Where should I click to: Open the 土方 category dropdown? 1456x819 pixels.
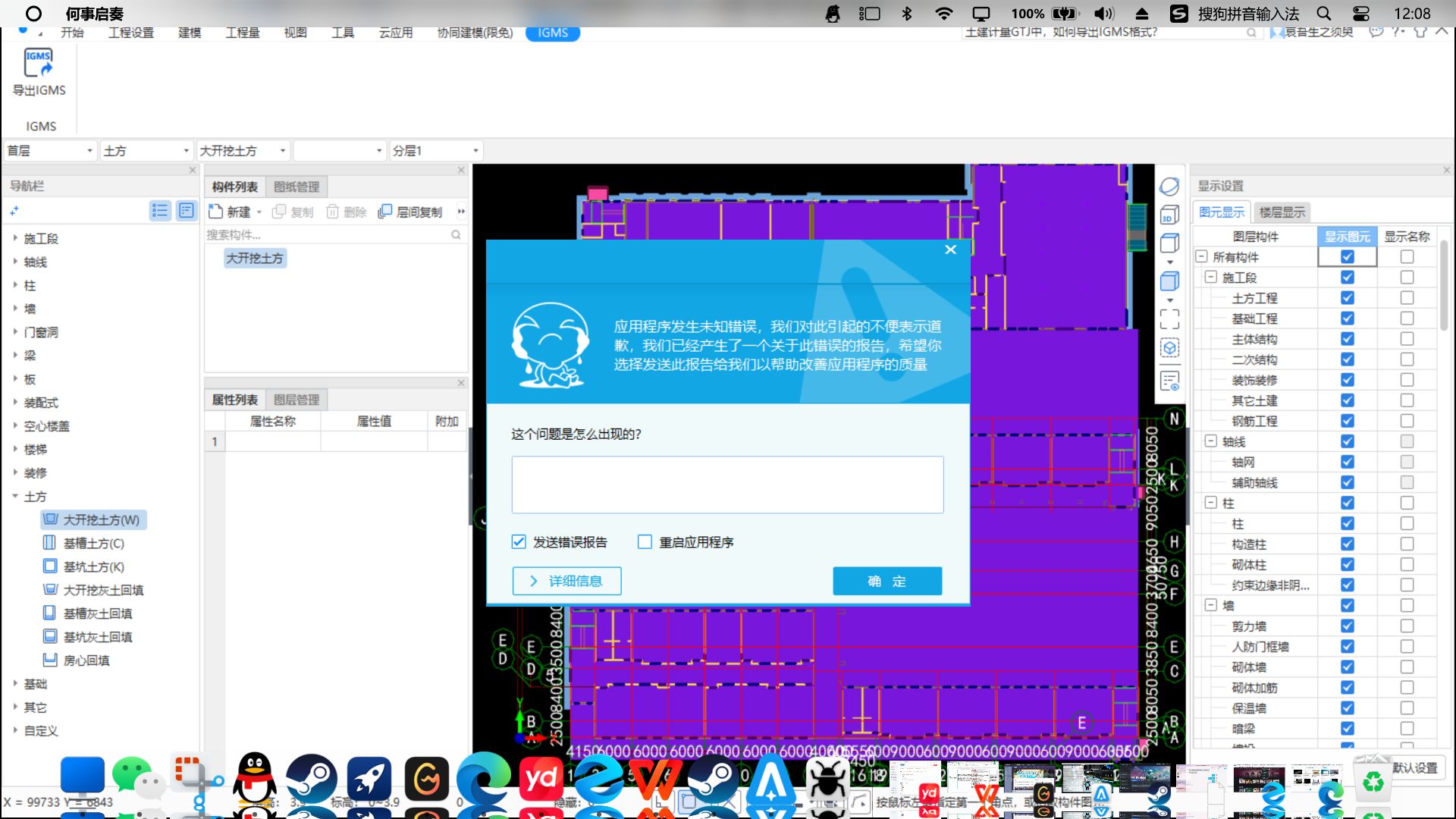(x=146, y=151)
